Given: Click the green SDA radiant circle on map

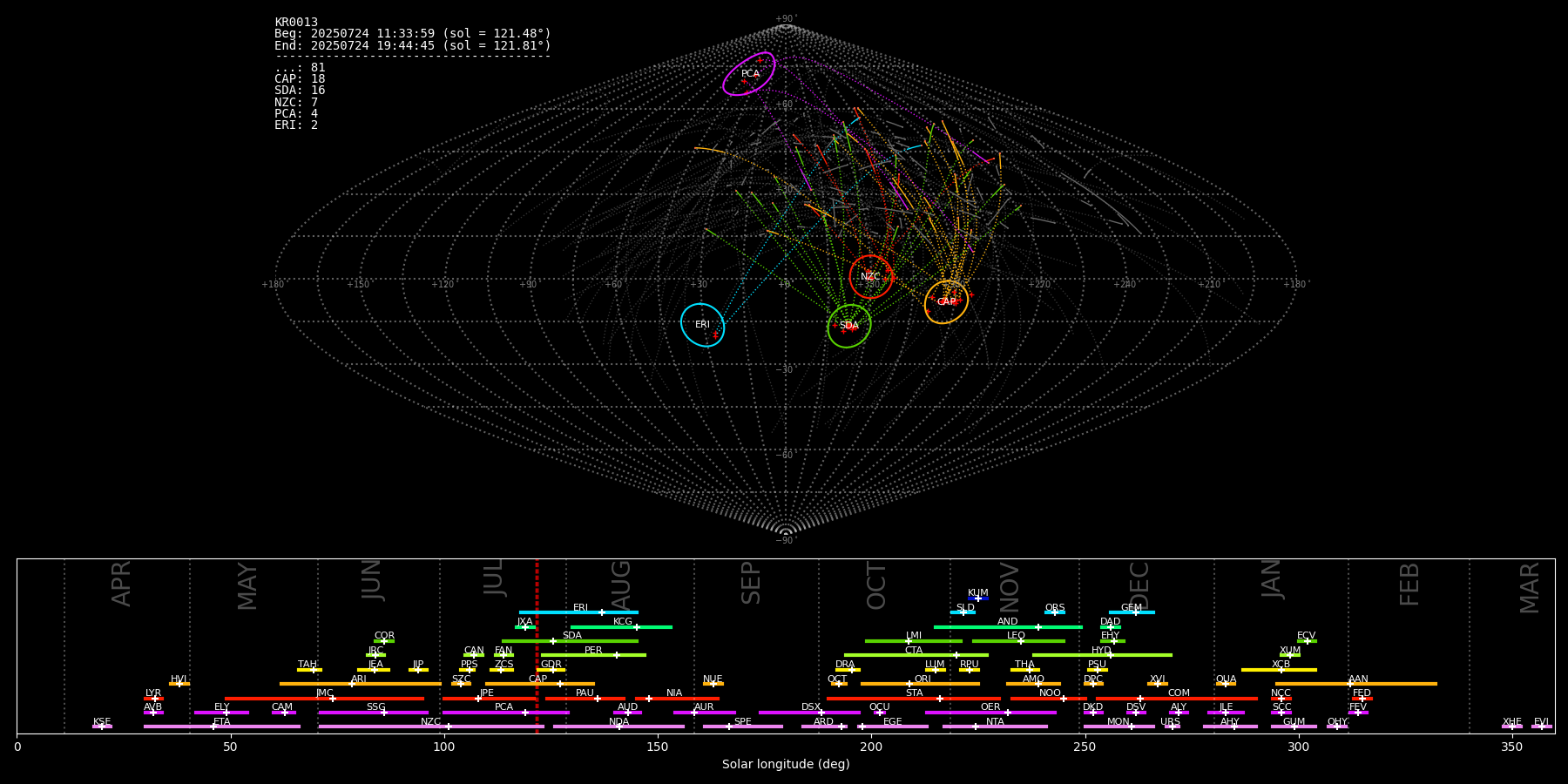Looking at the screenshot, I should coord(849,326).
